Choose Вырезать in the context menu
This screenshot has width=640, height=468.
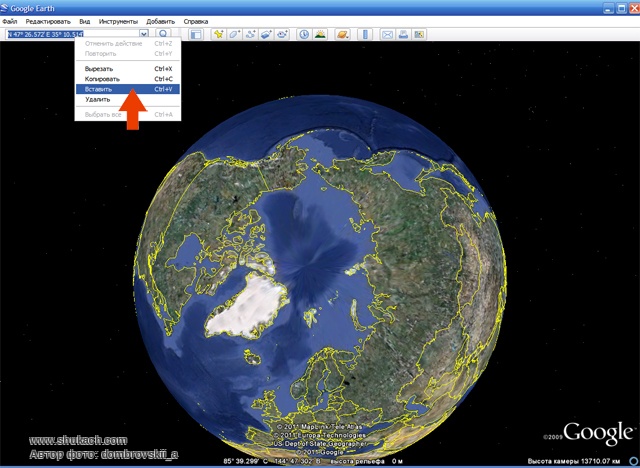pos(128,69)
